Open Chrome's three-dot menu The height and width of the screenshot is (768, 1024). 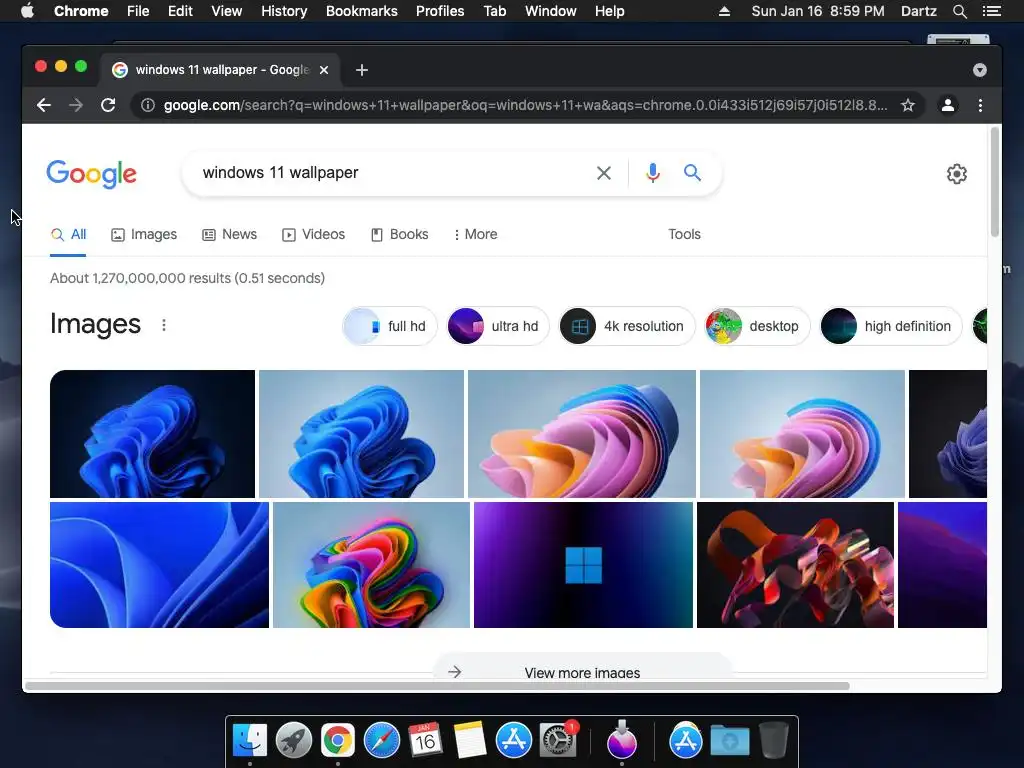(980, 105)
